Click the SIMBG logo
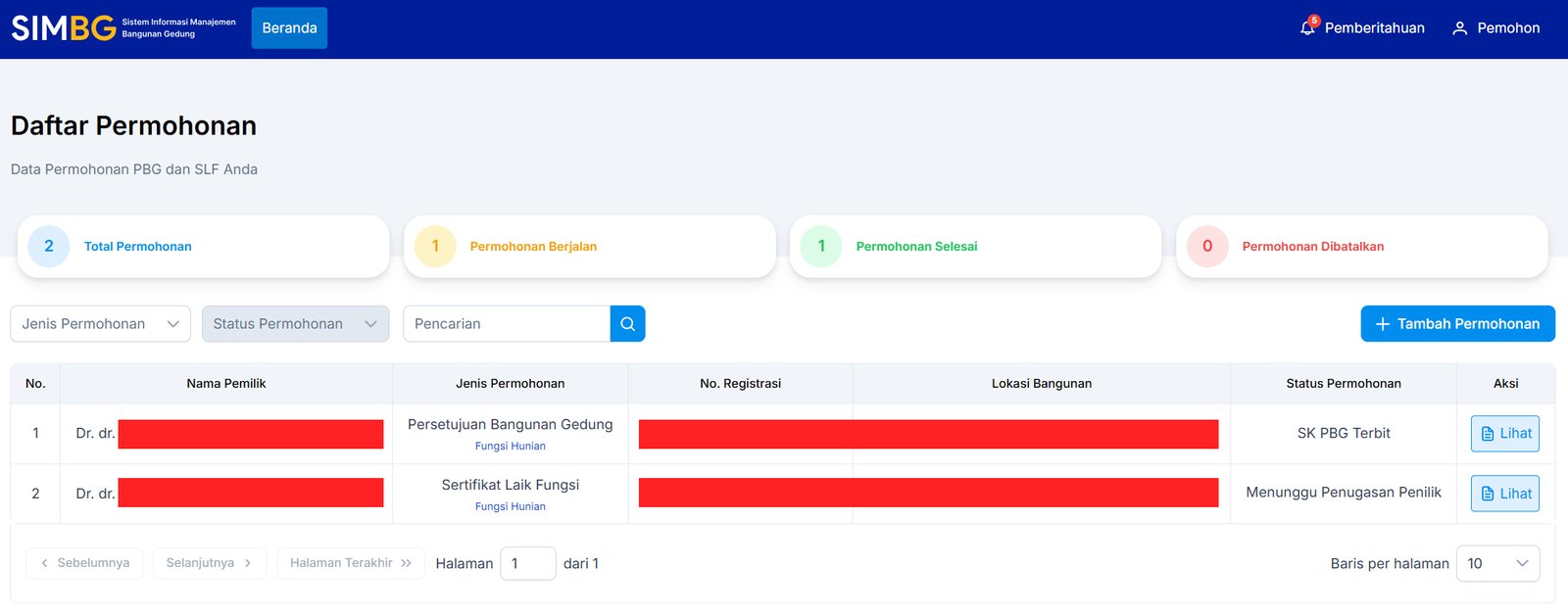 coord(64,28)
